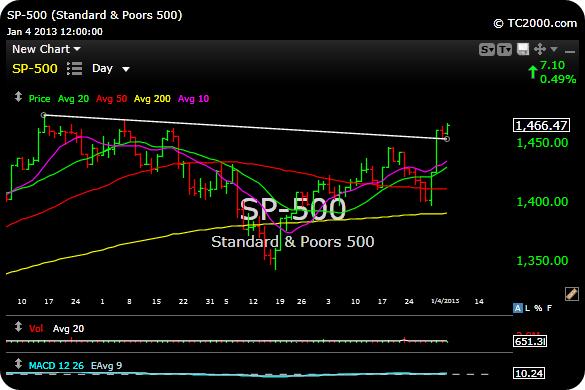
Task: Open the New Chart dropdown menu
Action: tap(46, 49)
